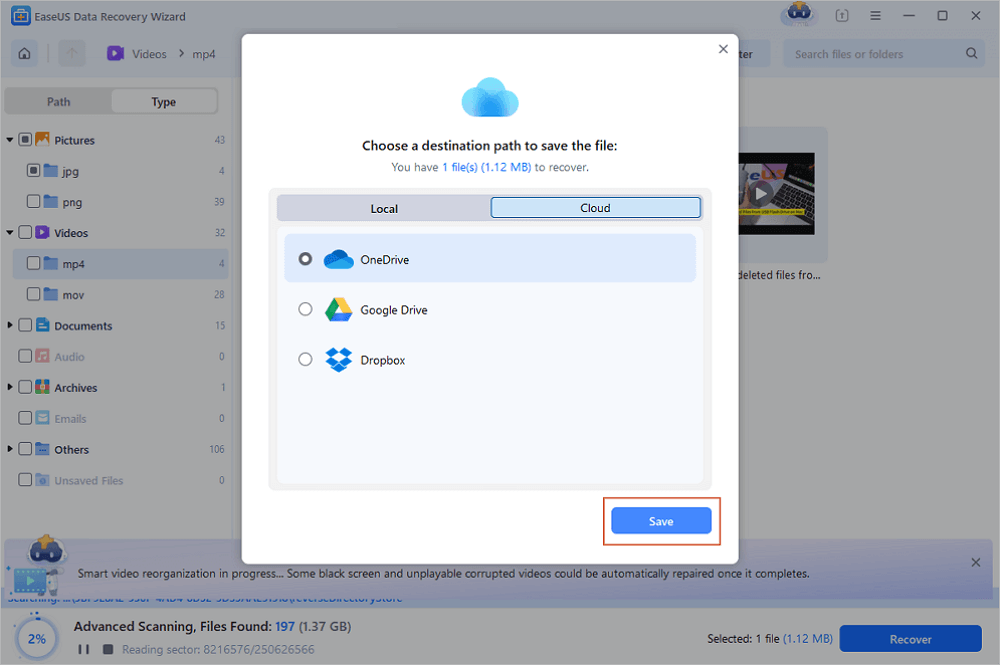1000x665 pixels.
Task: Pause the advanced scanning
Action: tap(84, 649)
